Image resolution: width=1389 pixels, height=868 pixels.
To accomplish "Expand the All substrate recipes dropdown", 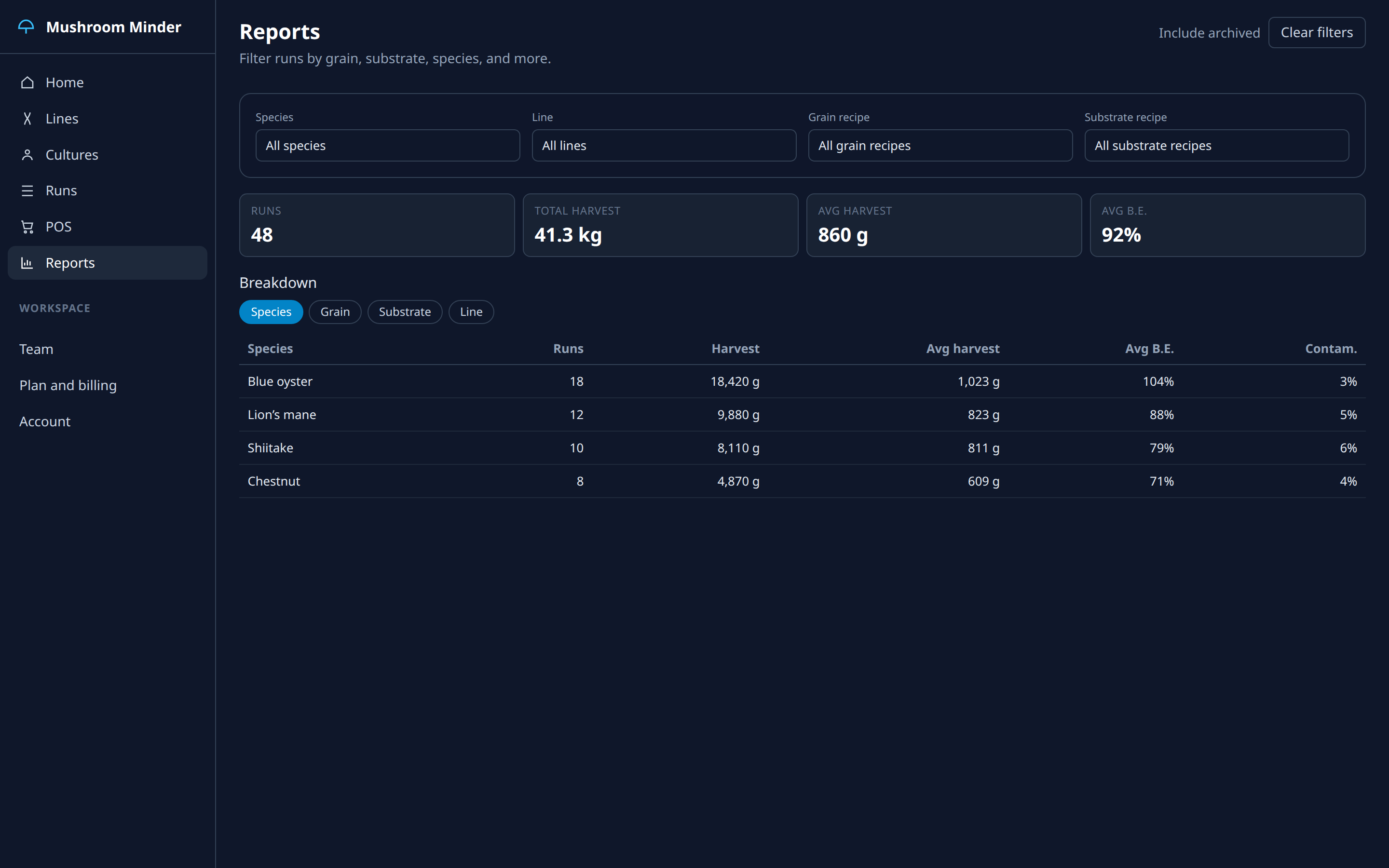I will coord(1216,145).
